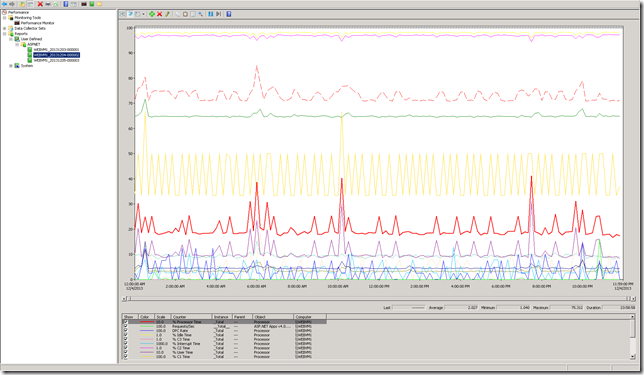Click the Average value field

tap(461, 307)
